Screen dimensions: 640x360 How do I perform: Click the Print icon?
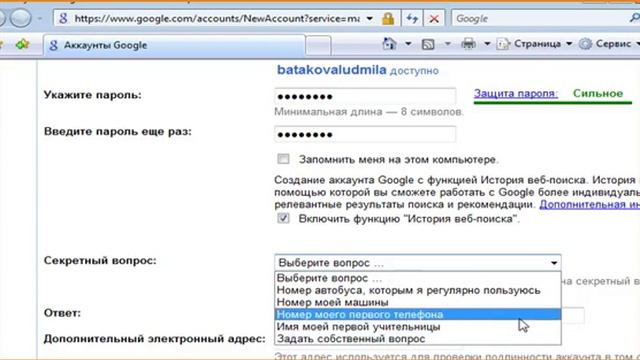click(468, 44)
